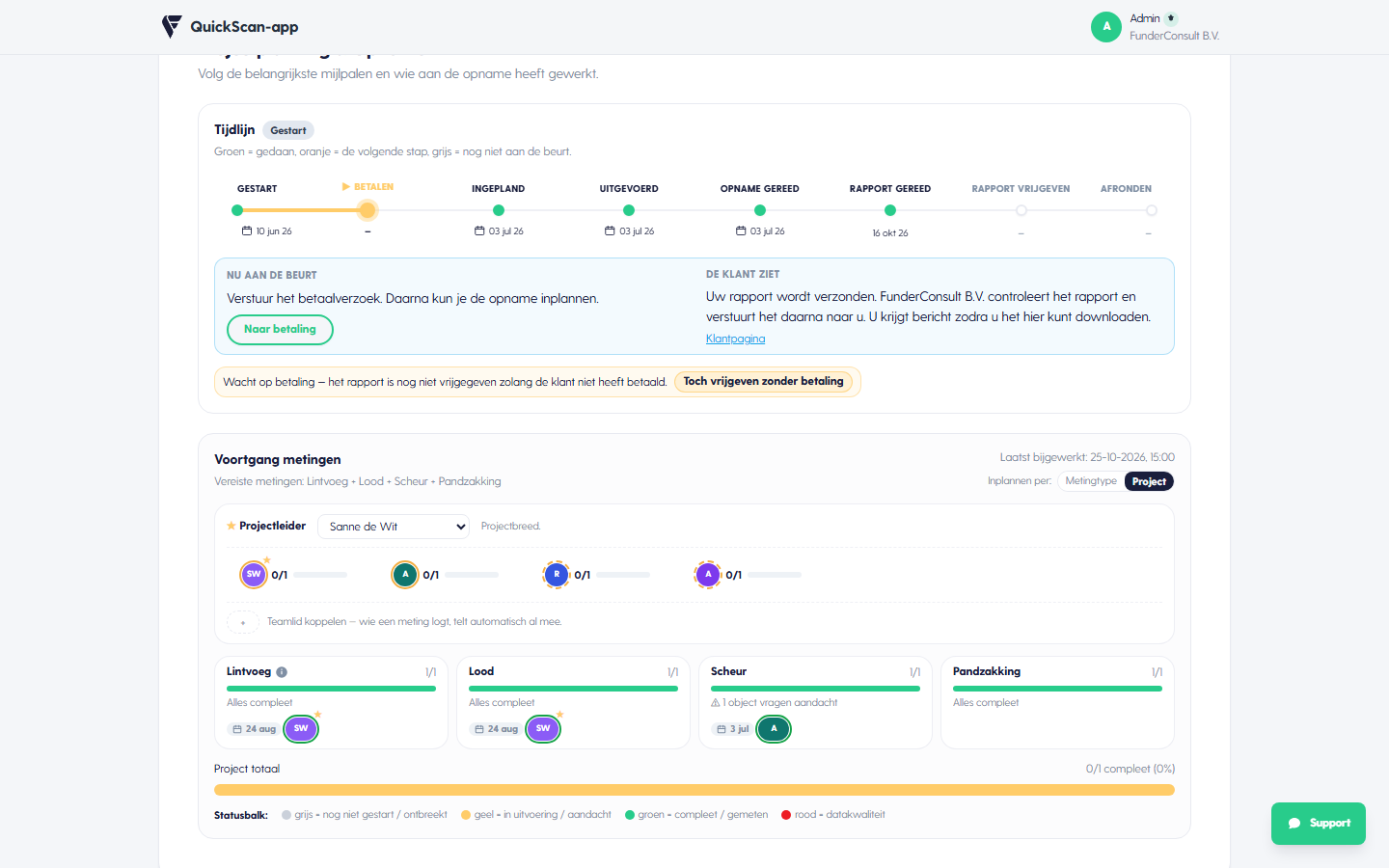Image resolution: width=1389 pixels, height=868 pixels.
Task: Click SW avatar in the Lood card
Action: tap(543, 728)
